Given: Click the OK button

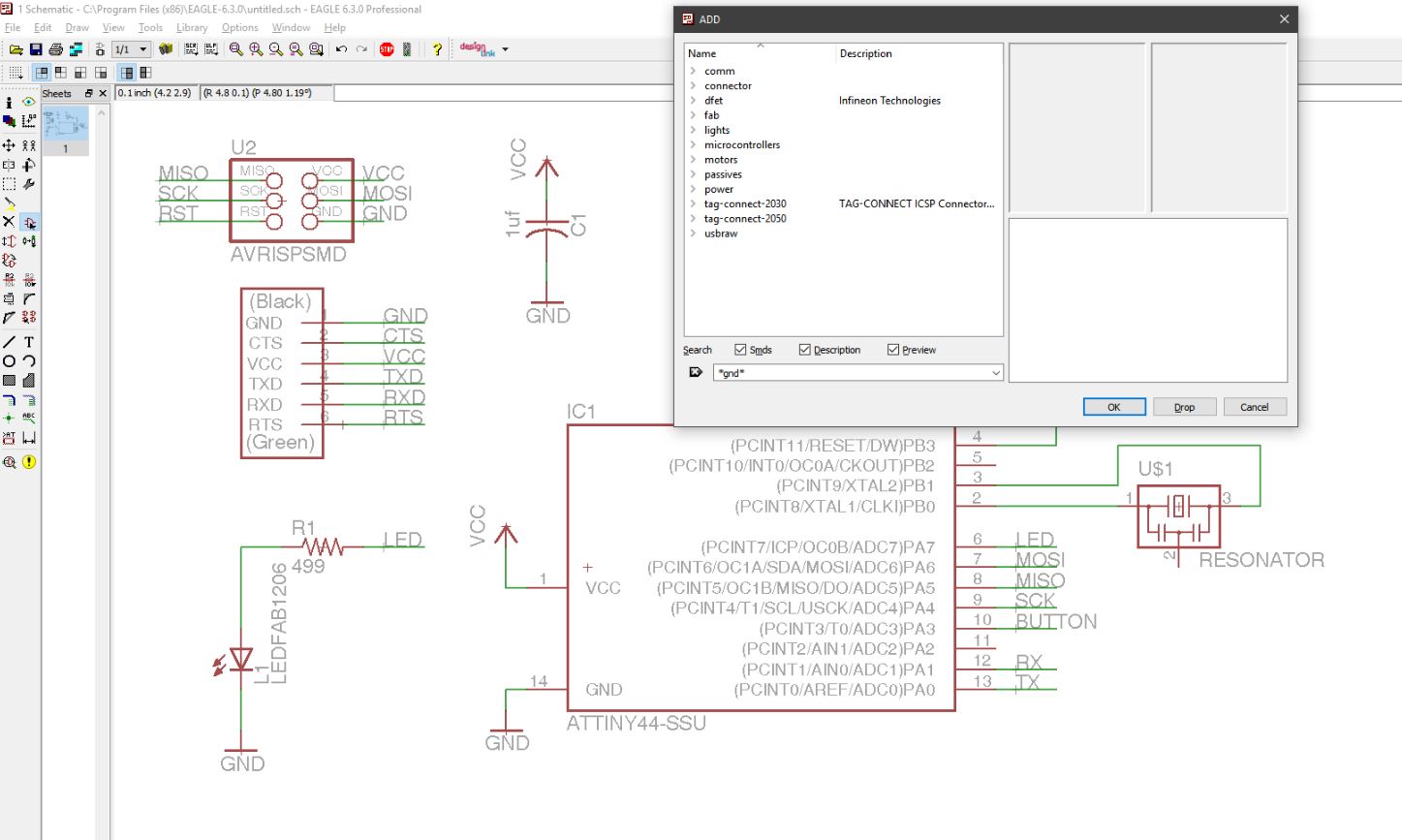Looking at the screenshot, I should coord(1114,407).
